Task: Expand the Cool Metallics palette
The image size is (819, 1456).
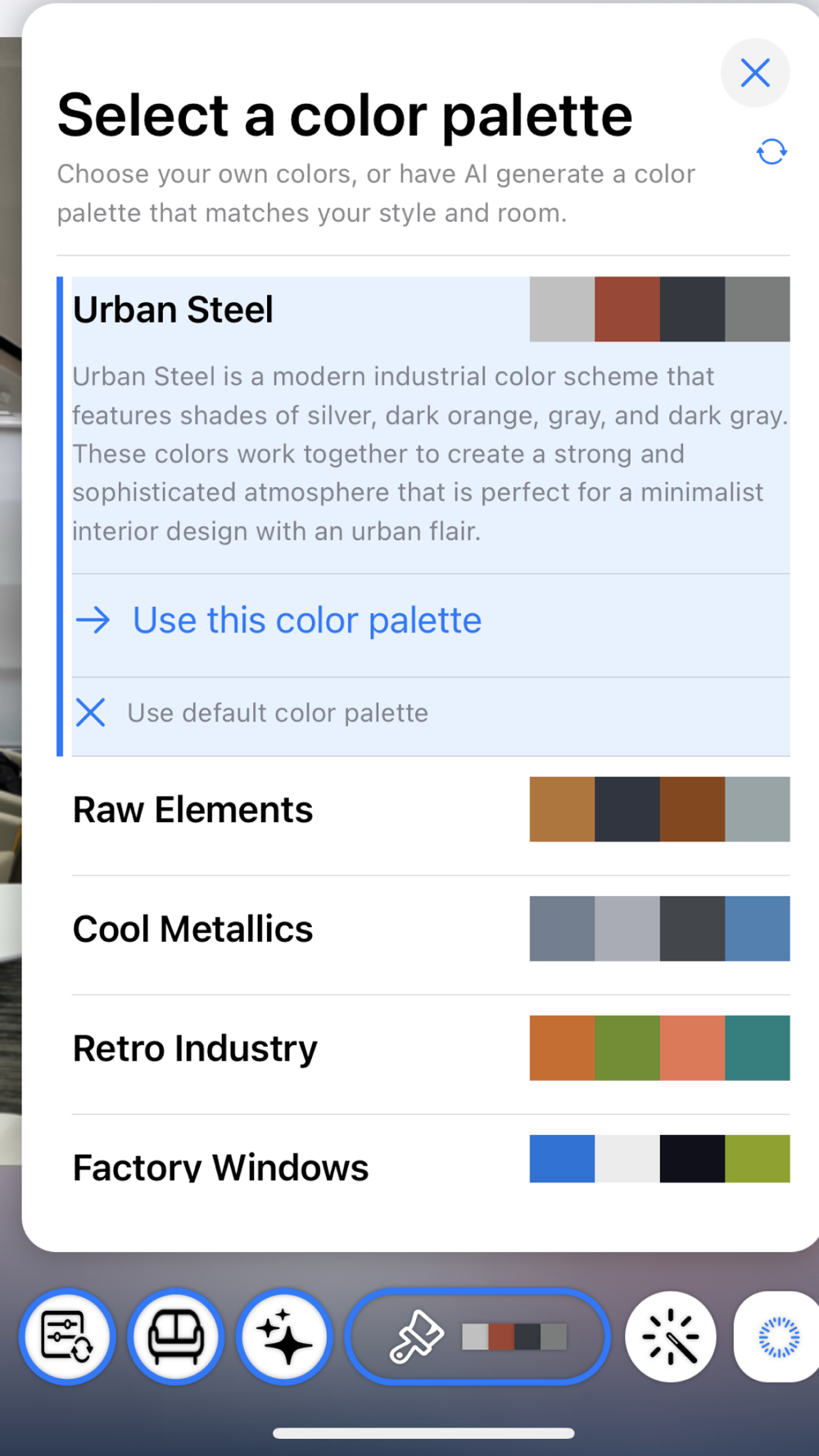Action: click(193, 929)
